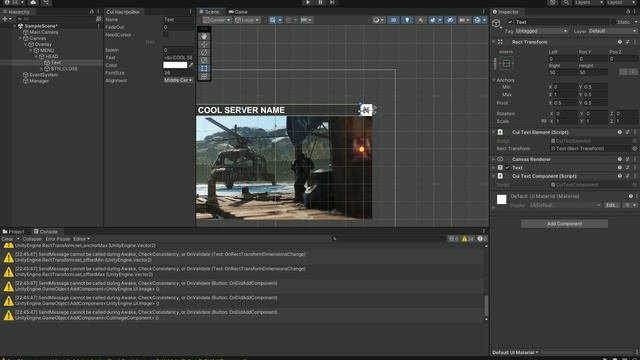Open snap increment settings dropdown

[x=306, y=20]
